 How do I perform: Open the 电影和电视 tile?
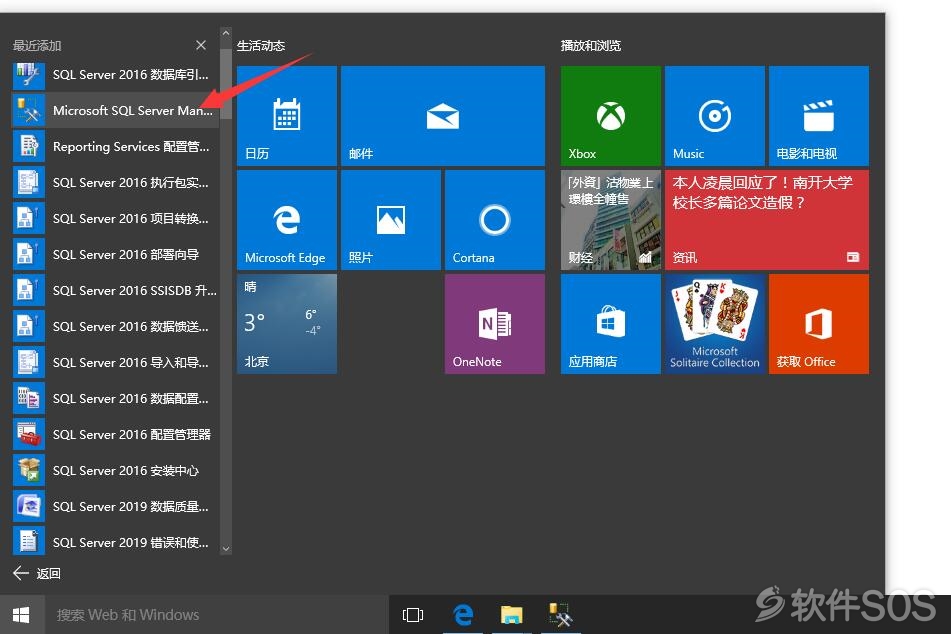819,116
